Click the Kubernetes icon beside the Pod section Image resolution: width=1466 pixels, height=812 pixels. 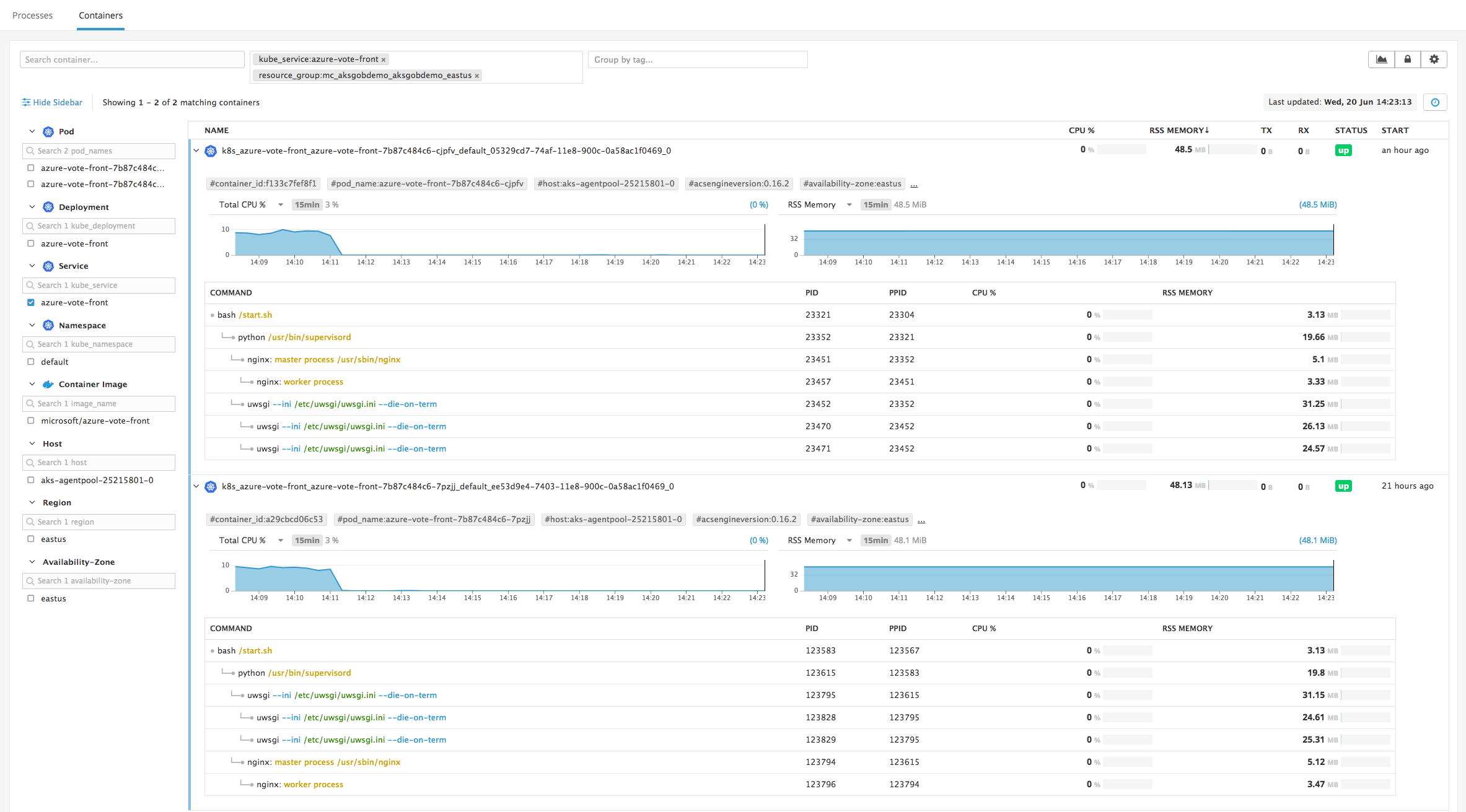click(48, 131)
